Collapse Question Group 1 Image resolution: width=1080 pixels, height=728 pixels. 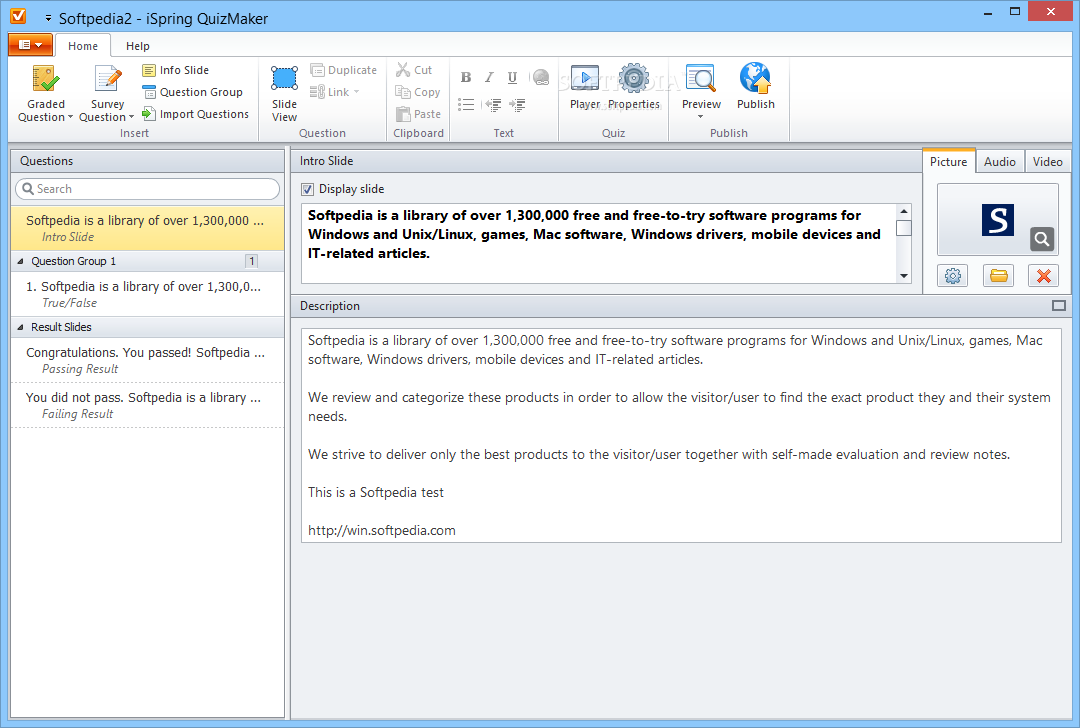(20, 262)
